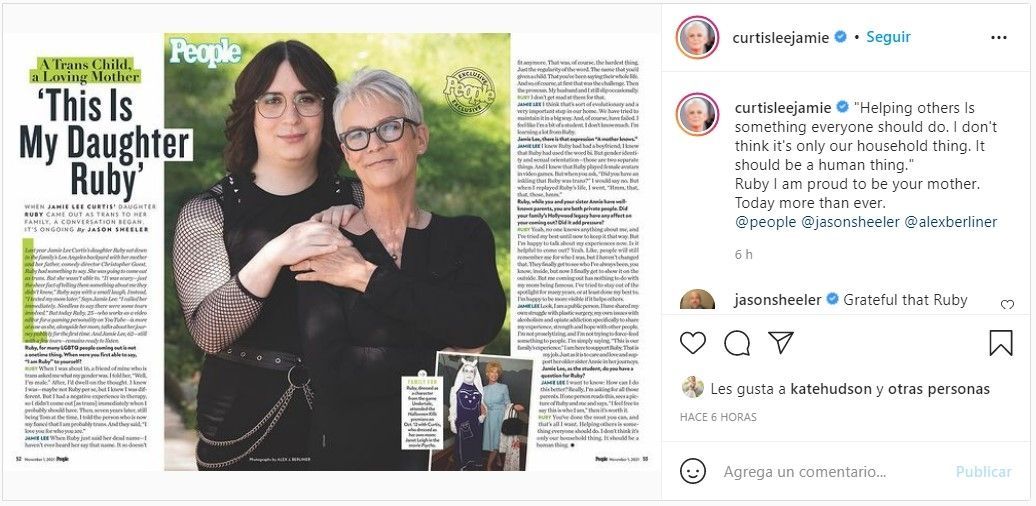Image resolution: width=1036 pixels, height=506 pixels.
Task: Open emoji picker smiley icon
Action: (x=692, y=472)
